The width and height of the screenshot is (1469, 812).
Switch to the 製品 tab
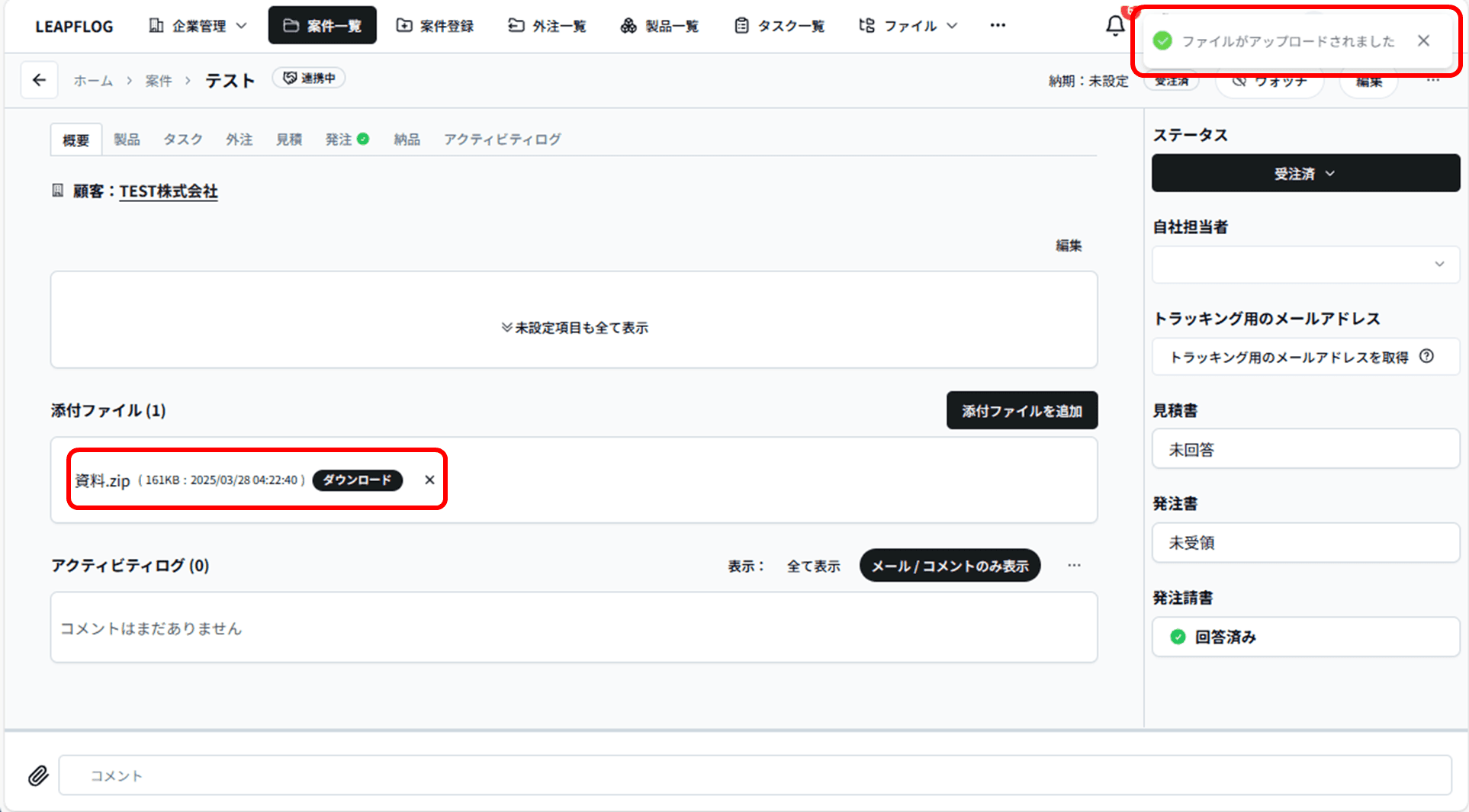(127, 140)
